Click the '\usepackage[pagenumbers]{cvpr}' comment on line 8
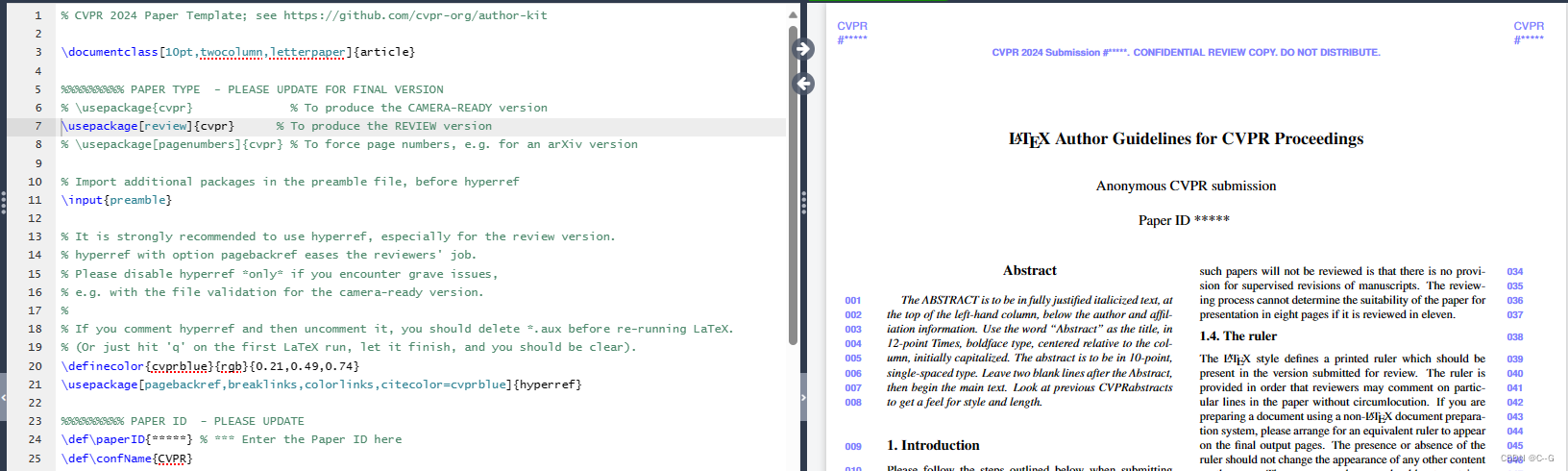This screenshot has height=471, width=1568. pos(172,144)
